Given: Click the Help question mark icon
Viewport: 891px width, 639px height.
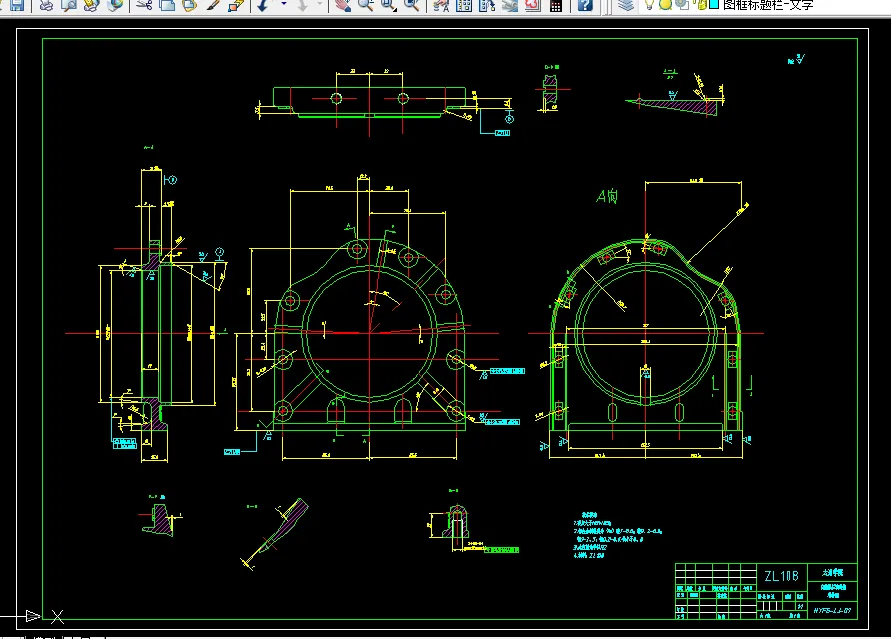Looking at the screenshot, I should pyautogui.click(x=585, y=5).
